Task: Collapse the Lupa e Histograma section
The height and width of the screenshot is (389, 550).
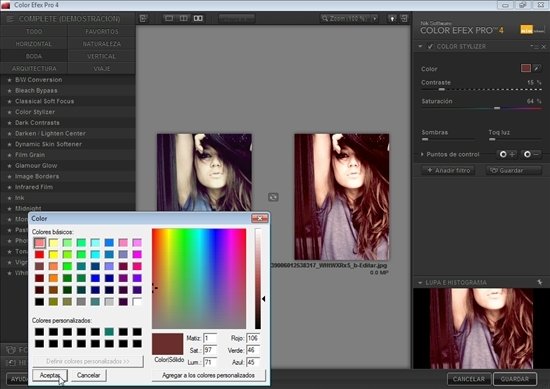Action: [420, 282]
